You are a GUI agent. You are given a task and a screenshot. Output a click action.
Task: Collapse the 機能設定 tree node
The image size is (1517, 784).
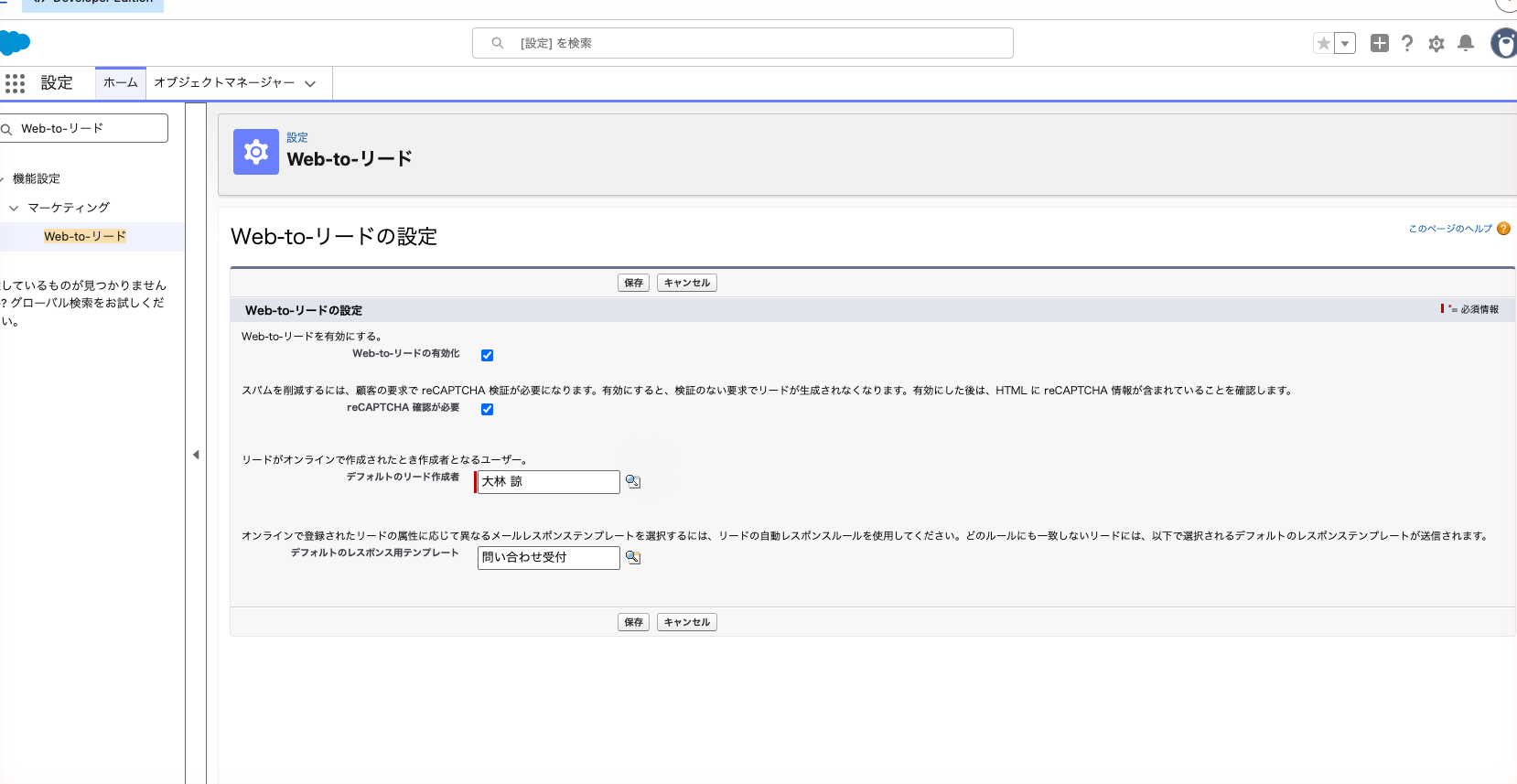(2, 179)
